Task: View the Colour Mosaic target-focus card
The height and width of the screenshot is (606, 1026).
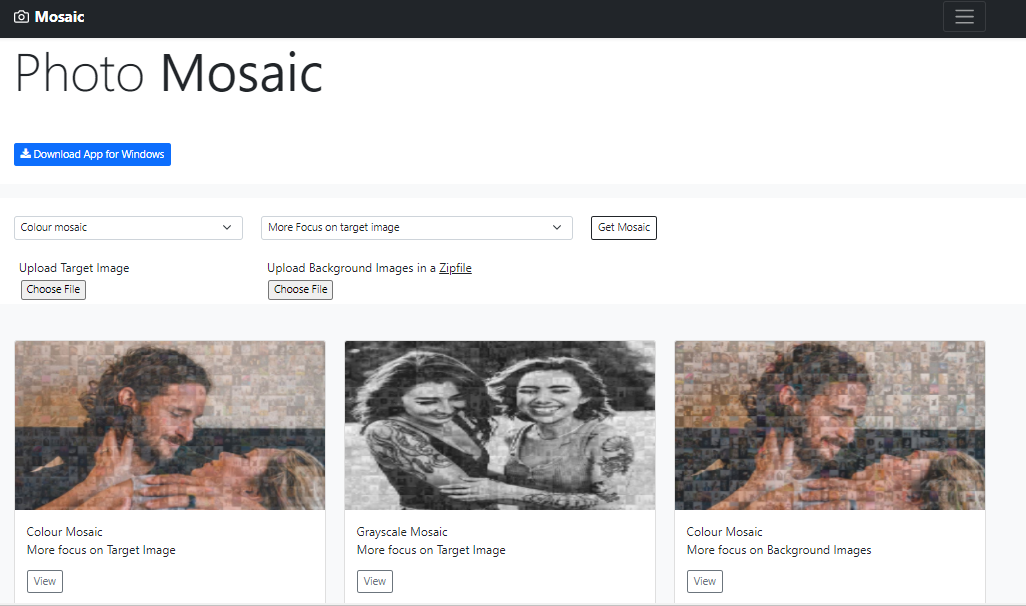Action: [x=44, y=581]
